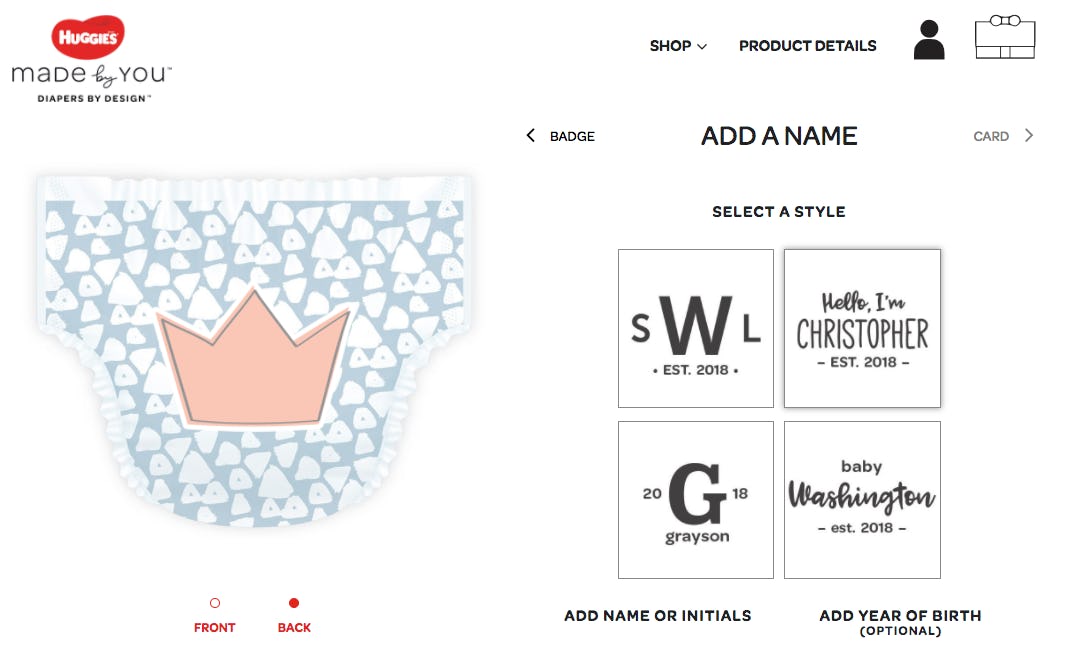Choose the 'baby Washington' name style
Image resolution: width=1088 pixels, height=654 pixels.
861,499
